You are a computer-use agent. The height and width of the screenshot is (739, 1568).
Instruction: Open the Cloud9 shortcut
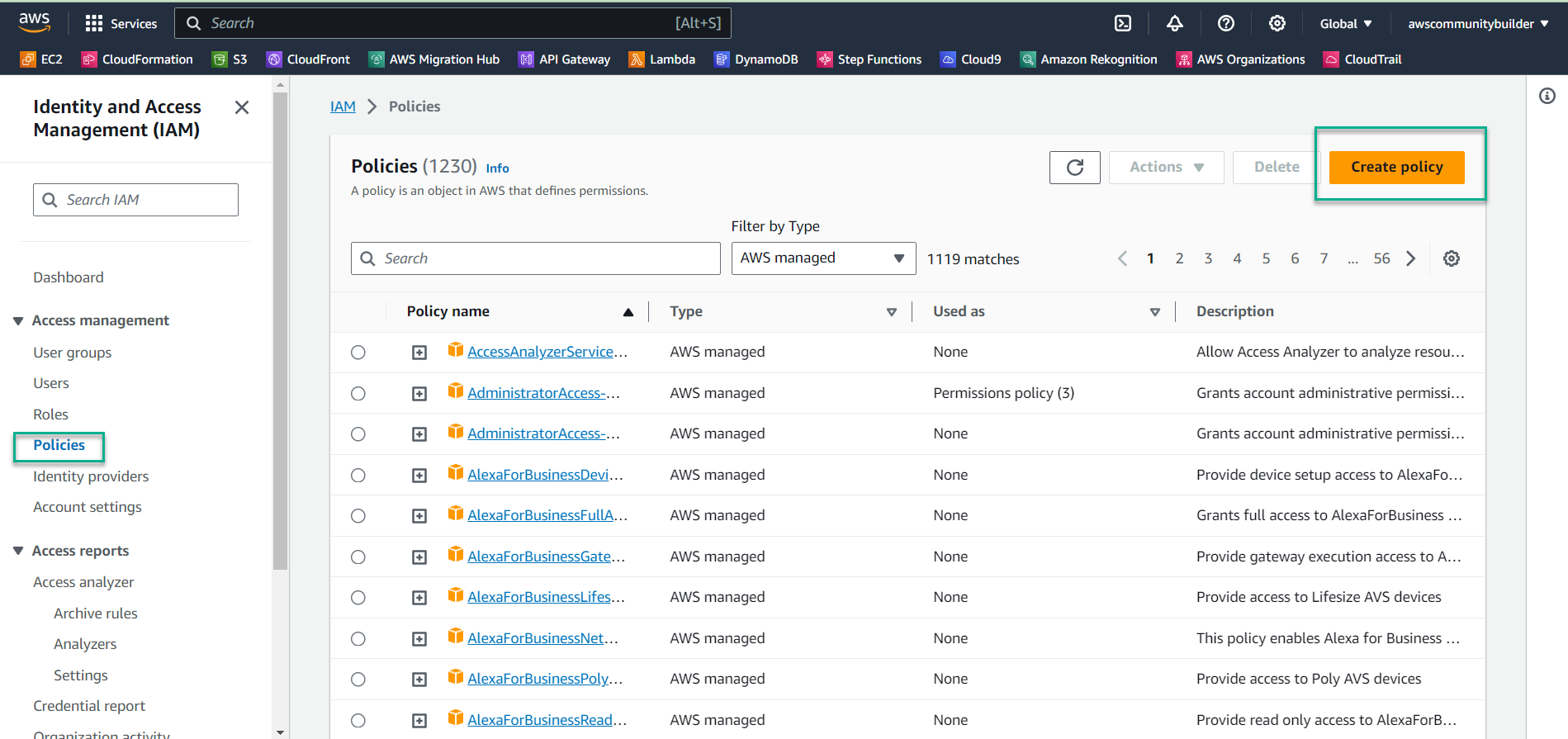971,59
